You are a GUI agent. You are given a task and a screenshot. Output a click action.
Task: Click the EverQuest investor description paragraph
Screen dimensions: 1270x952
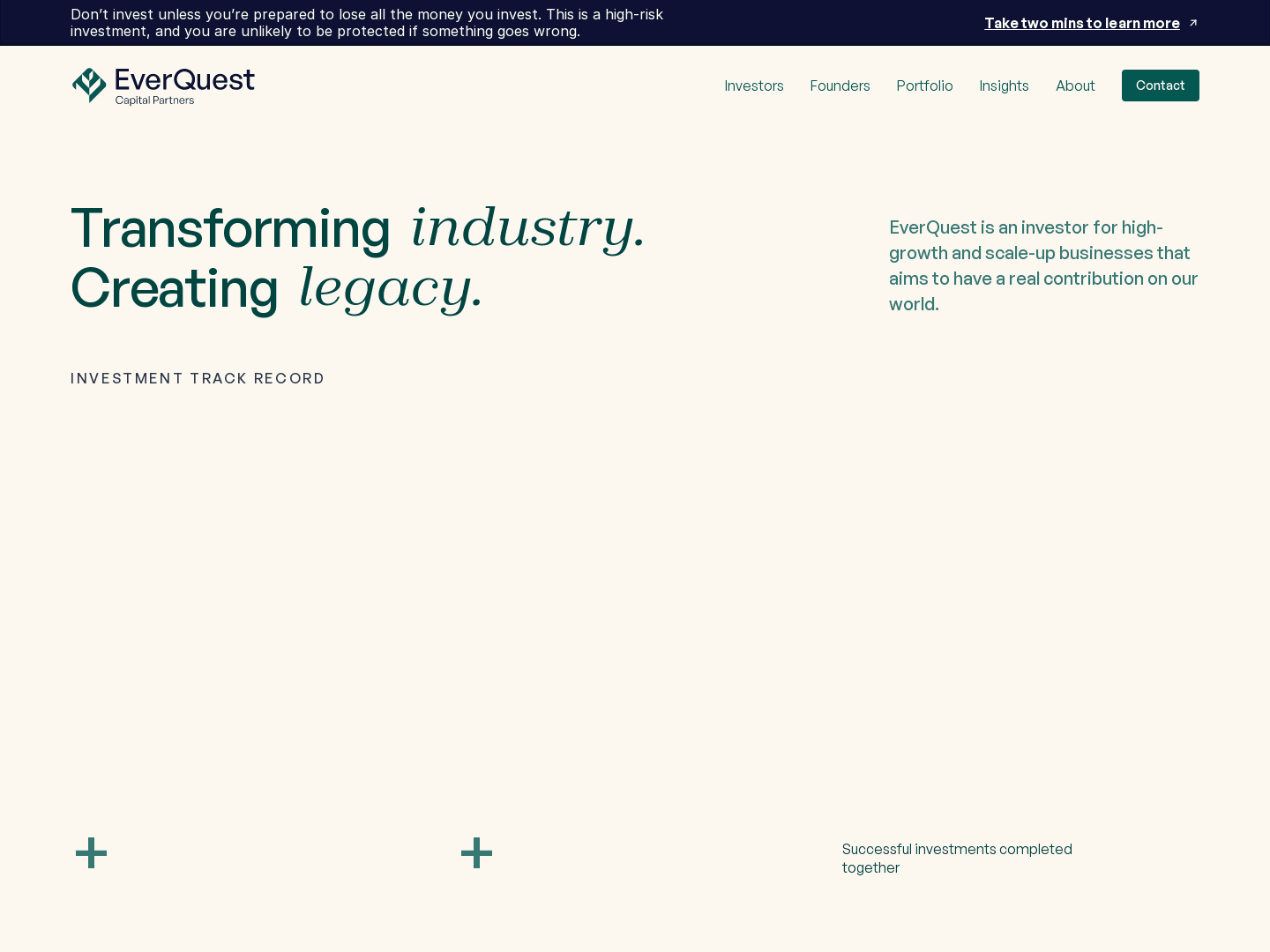[1043, 265]
